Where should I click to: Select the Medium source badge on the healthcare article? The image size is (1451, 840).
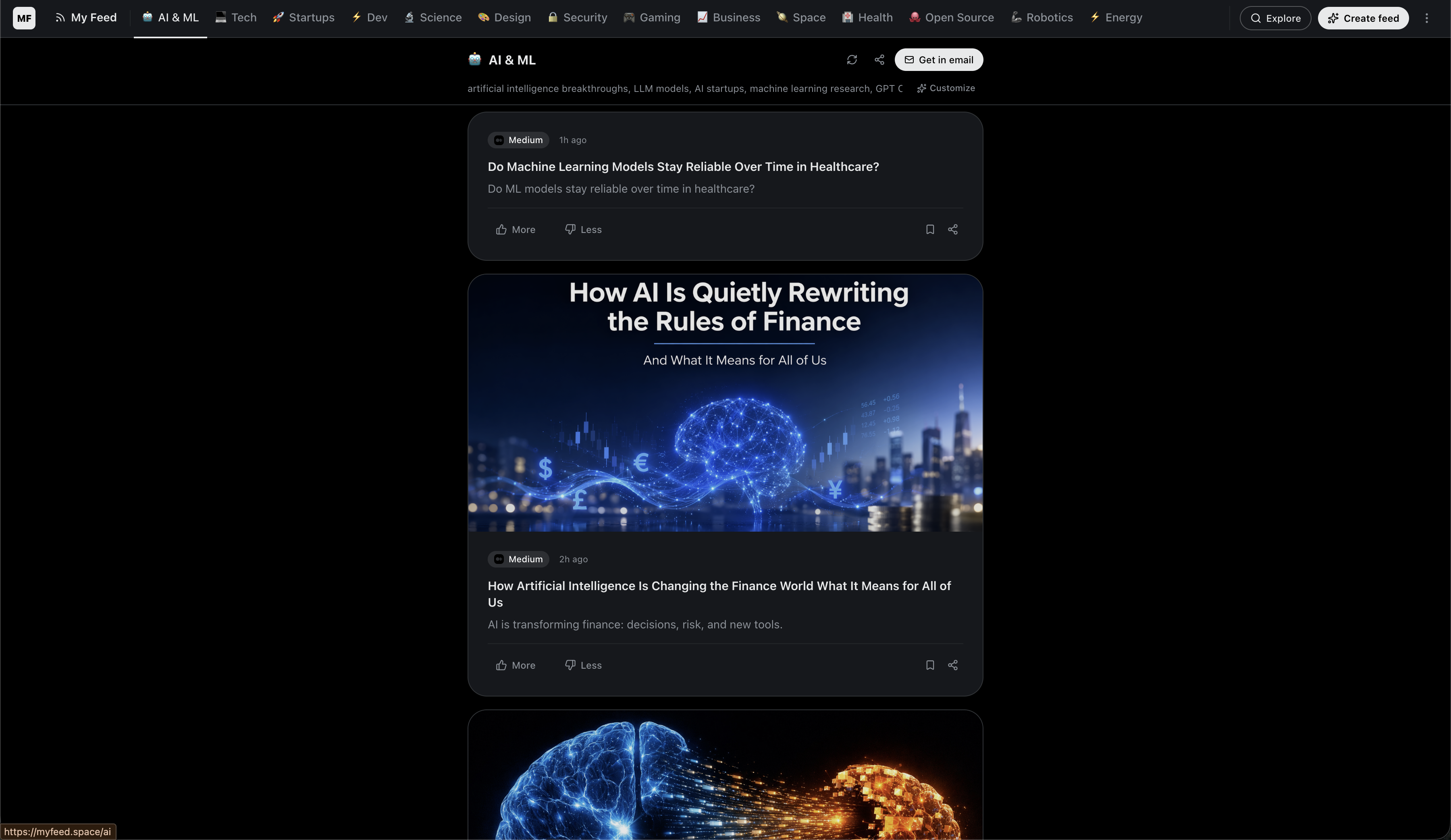(x=518, y=140)
